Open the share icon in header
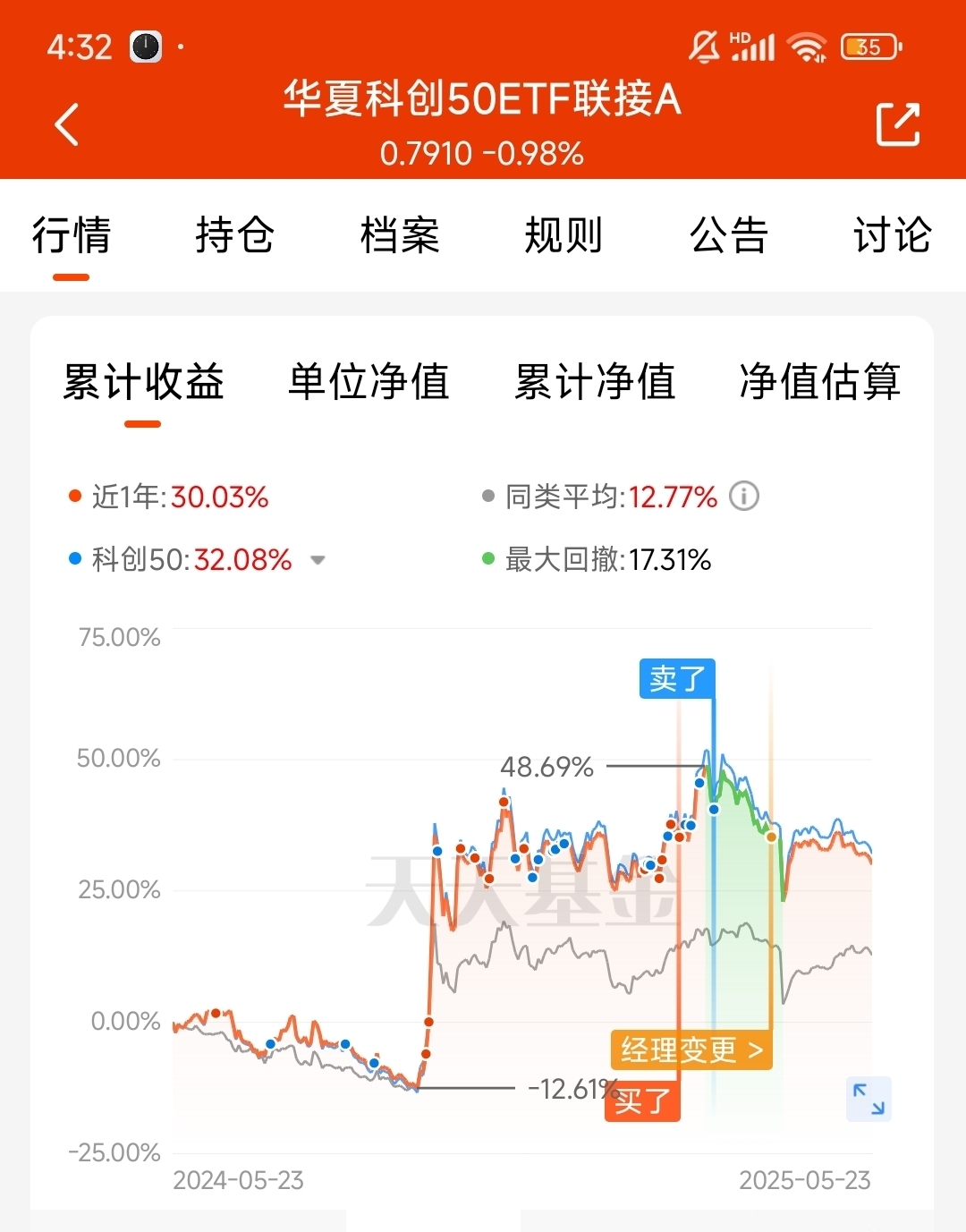 click(897, 124)
